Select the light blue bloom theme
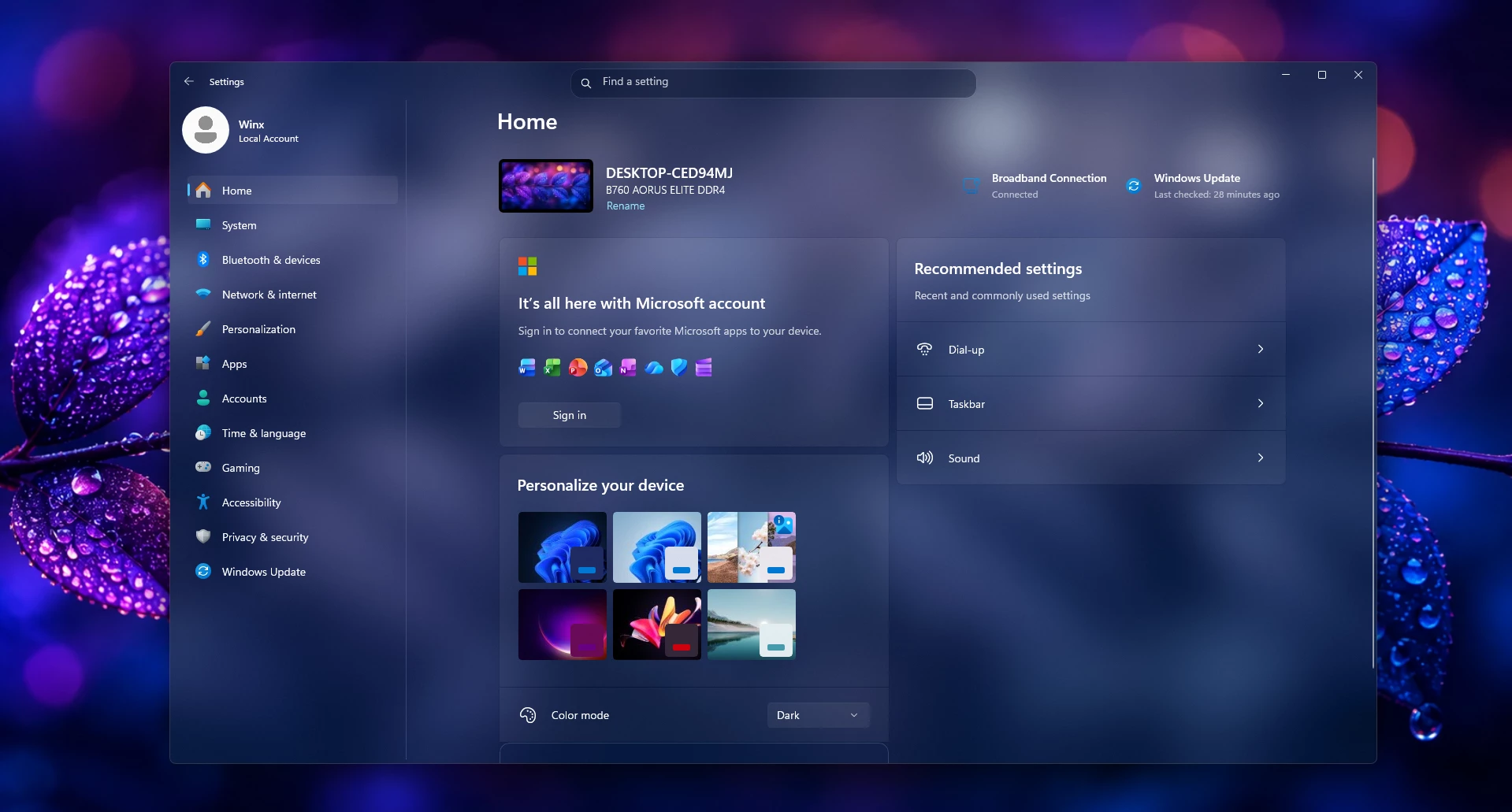Viewport: 1512px width, 812px height. (657, 547)
